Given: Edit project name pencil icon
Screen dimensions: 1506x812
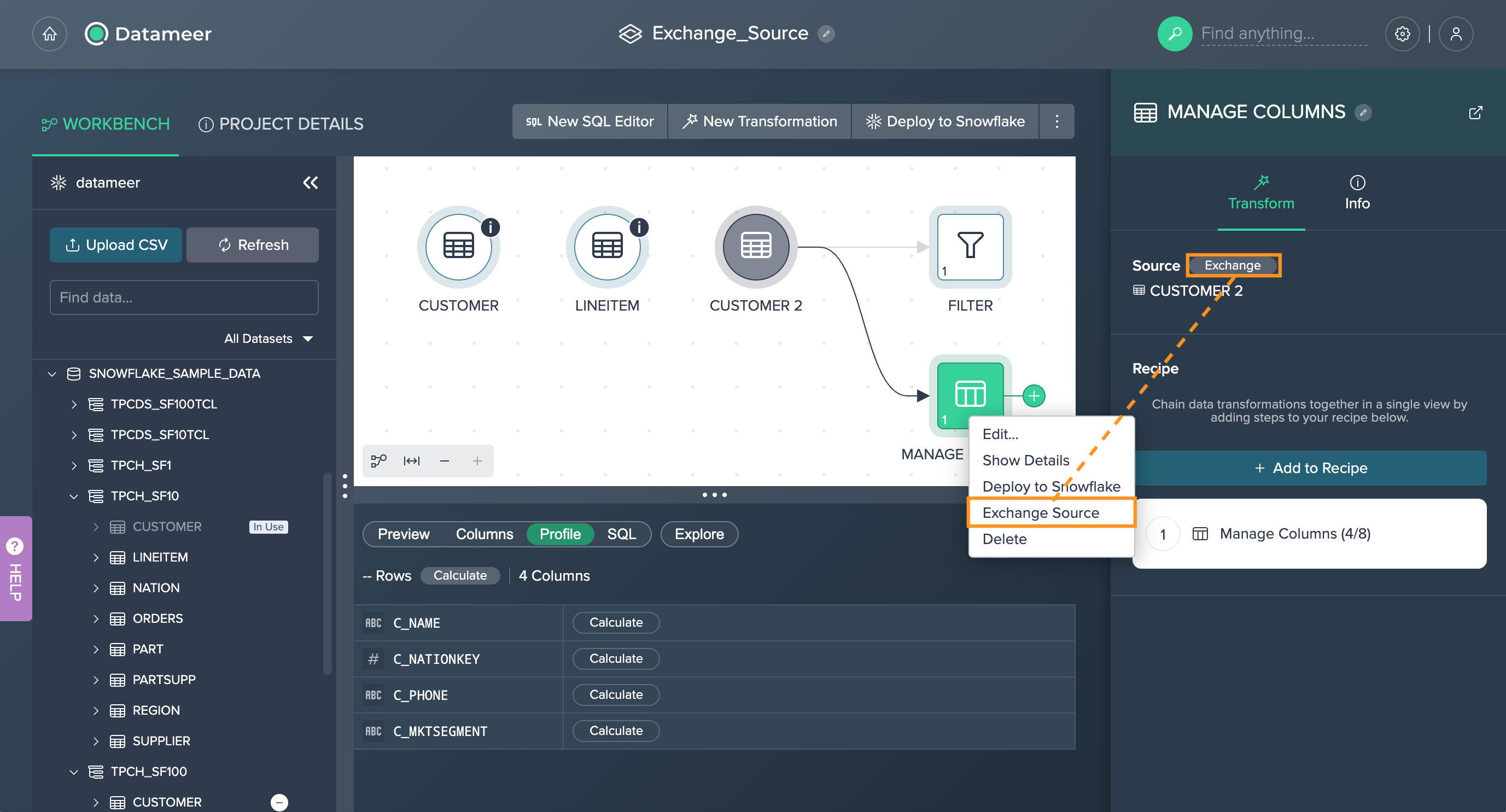Looking at the screenshot, I should 826,34.
